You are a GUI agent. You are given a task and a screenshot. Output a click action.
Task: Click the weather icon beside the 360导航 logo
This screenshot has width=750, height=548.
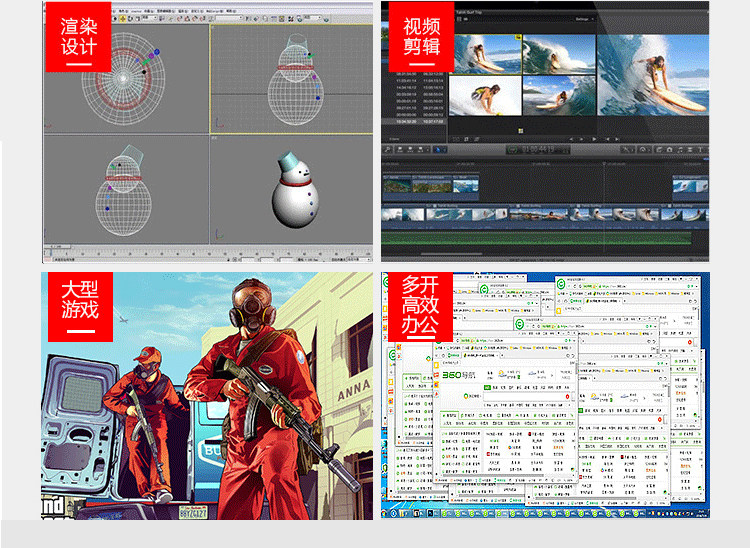pos(502,374)
